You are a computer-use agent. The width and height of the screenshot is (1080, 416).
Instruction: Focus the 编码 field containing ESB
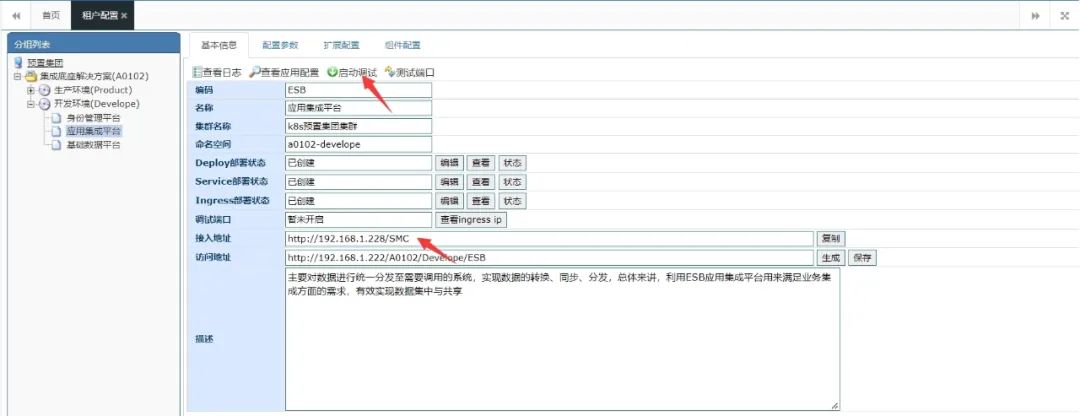(358, 90)
